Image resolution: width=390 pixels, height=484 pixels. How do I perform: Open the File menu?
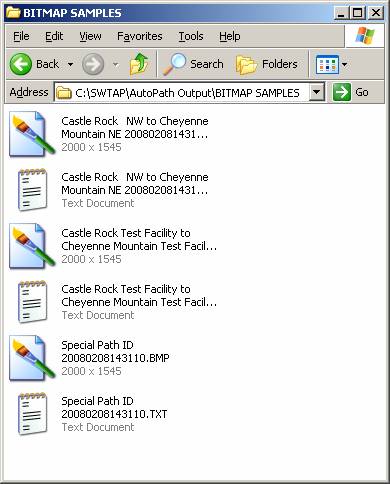21,36
